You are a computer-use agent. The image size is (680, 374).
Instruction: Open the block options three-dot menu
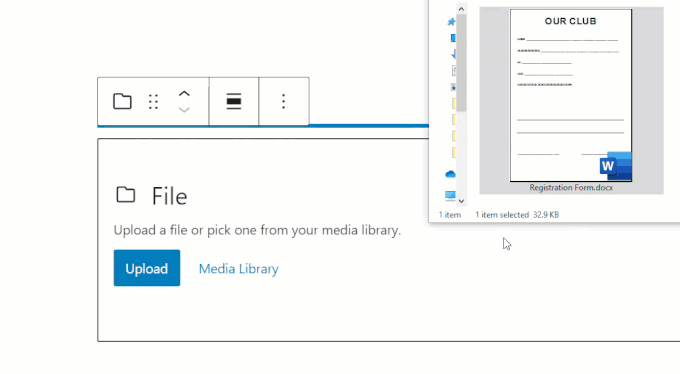tap(284, 102)
